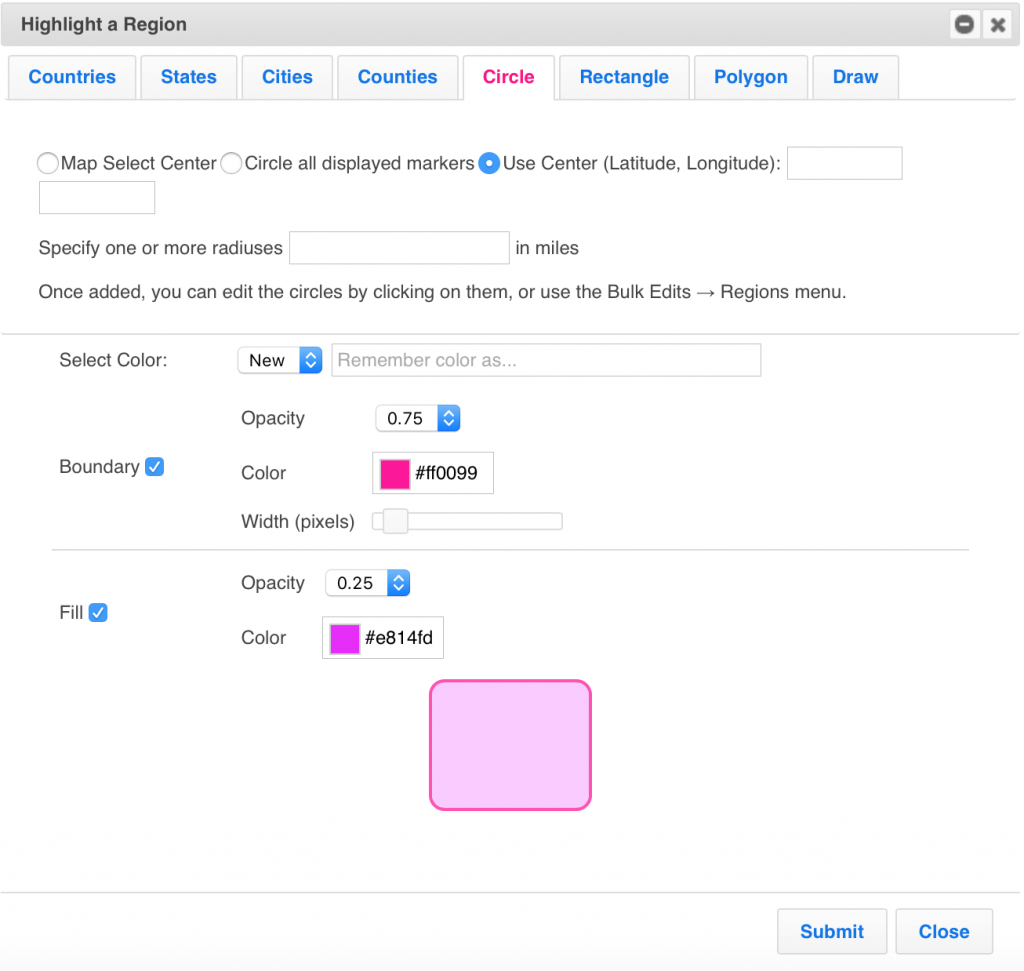Toggle the Fill checkbox
This screenshot has width=1024, height=971.
click(98, 612)
